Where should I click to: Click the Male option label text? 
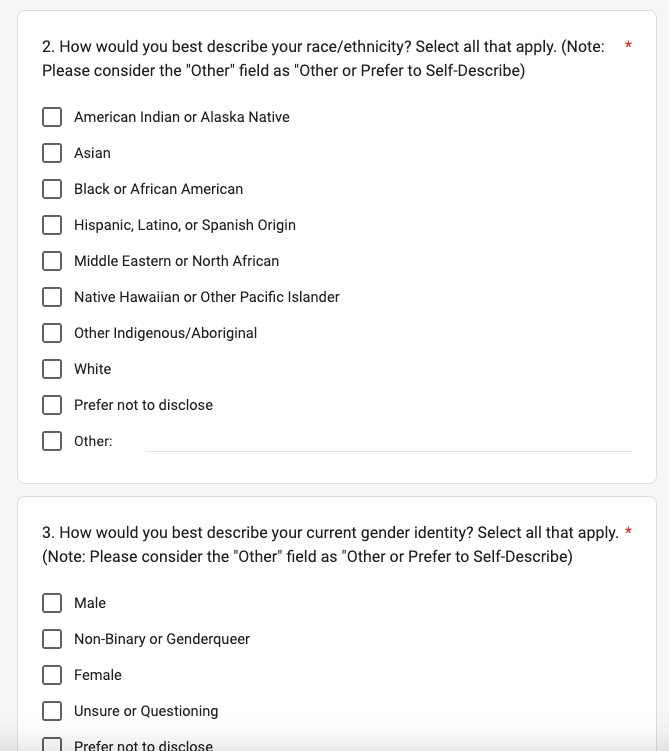pyautogui.click(x=90, y=603)
